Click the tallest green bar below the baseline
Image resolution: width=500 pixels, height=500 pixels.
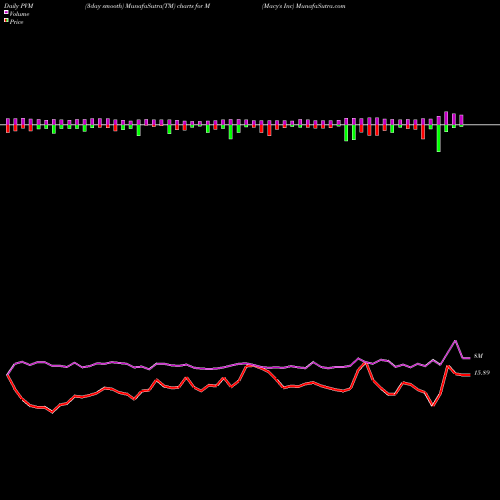coord(439,138)
